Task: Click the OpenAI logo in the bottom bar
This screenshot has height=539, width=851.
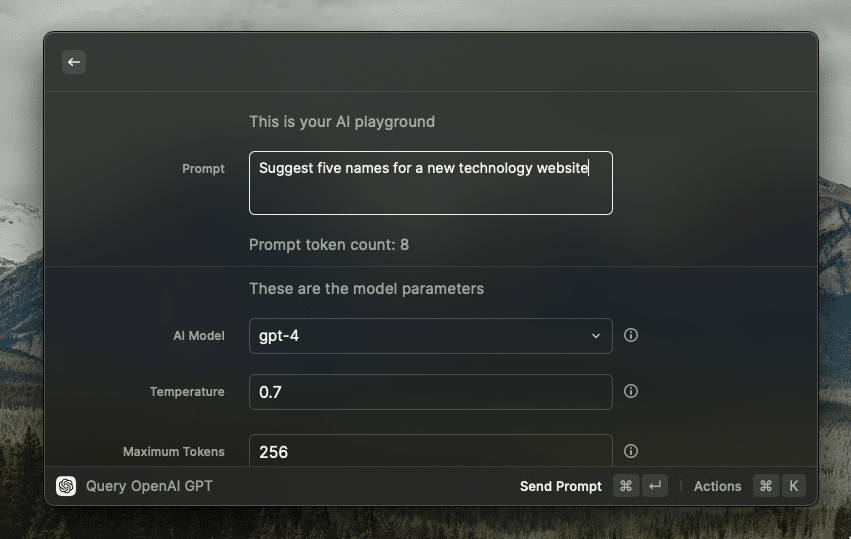Action: [66, 486]
